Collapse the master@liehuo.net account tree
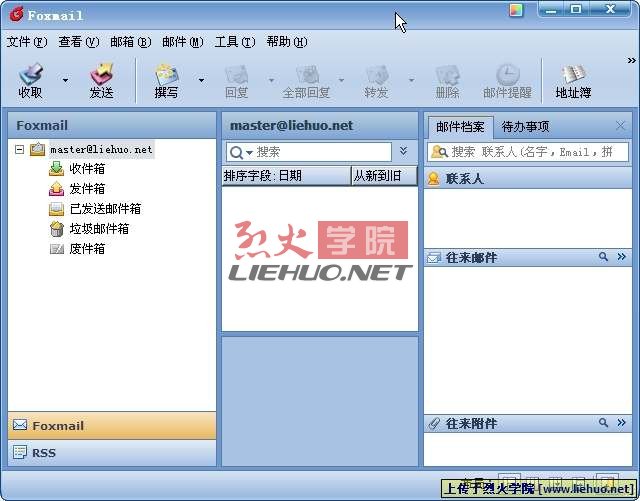Screen dimensions: 640x501 (19, 149)
